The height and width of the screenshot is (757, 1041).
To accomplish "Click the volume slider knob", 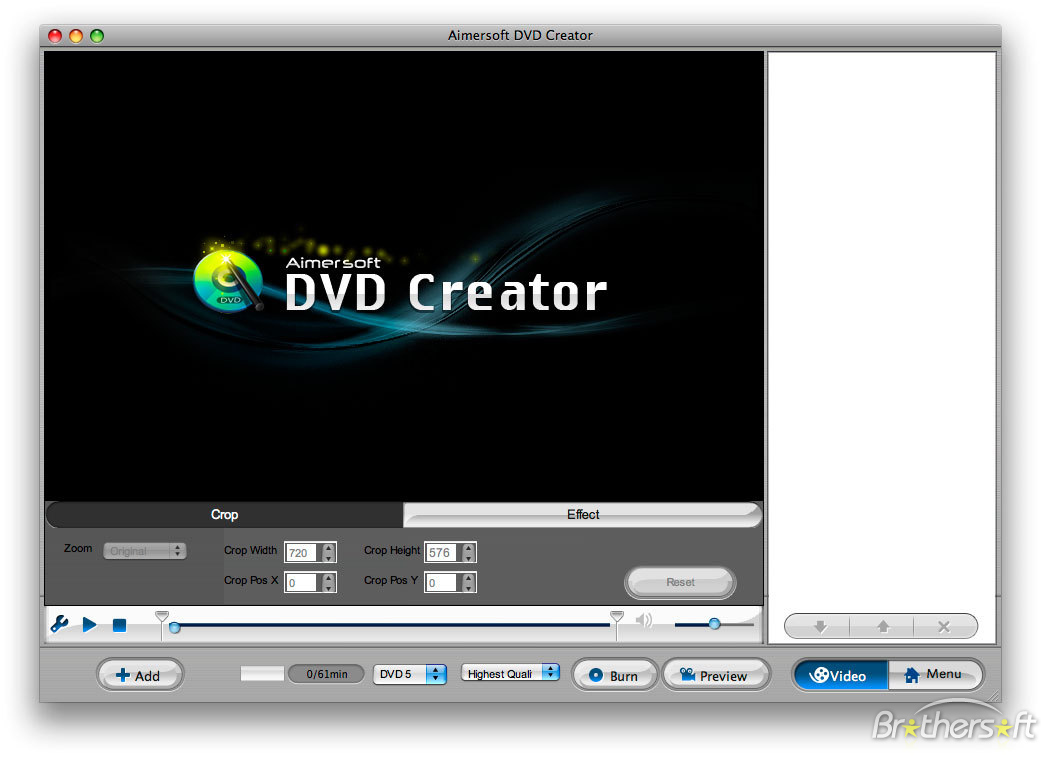I will coord(714,624).
